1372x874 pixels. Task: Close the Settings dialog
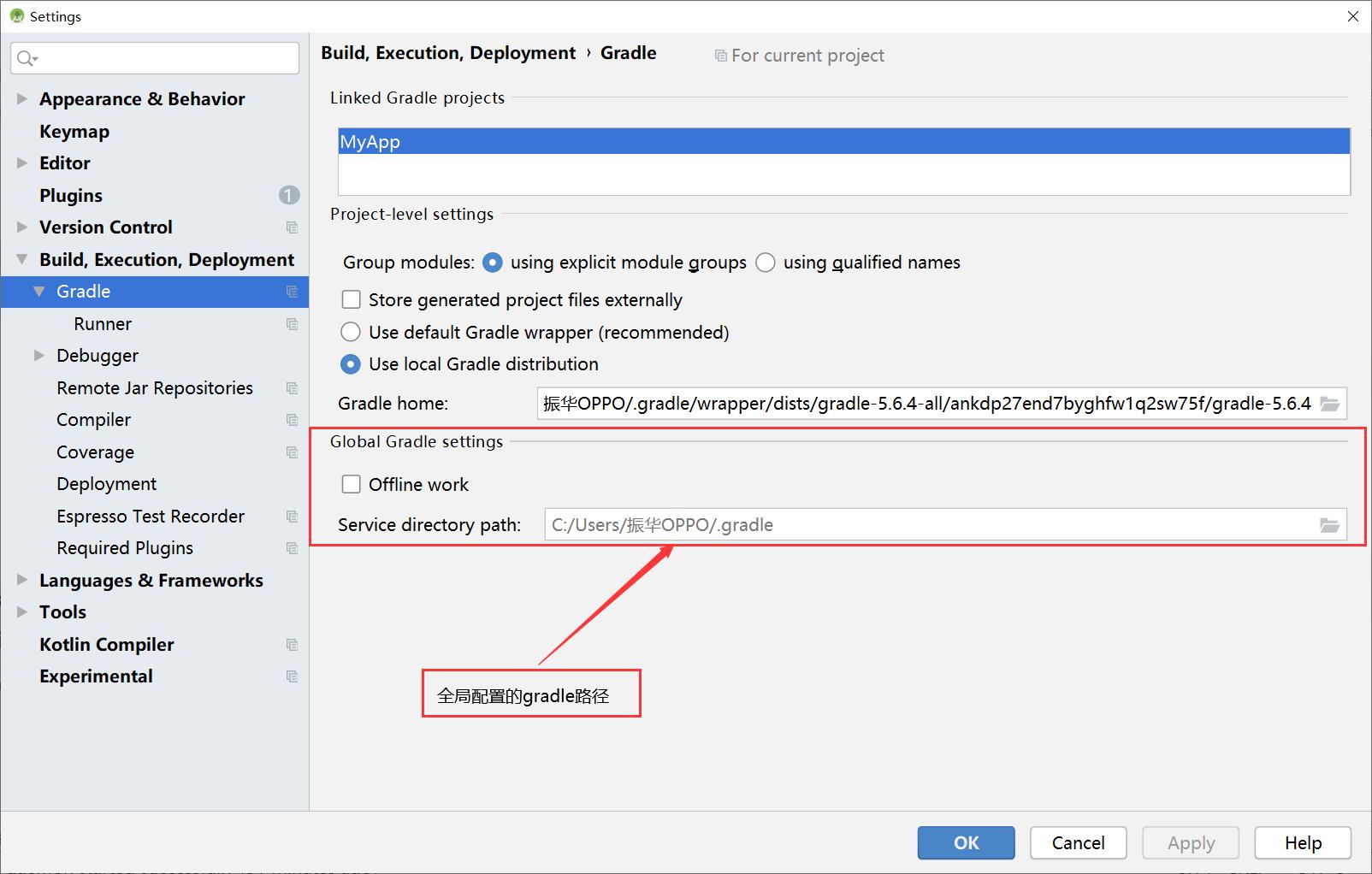click(x=1353, y=16)
